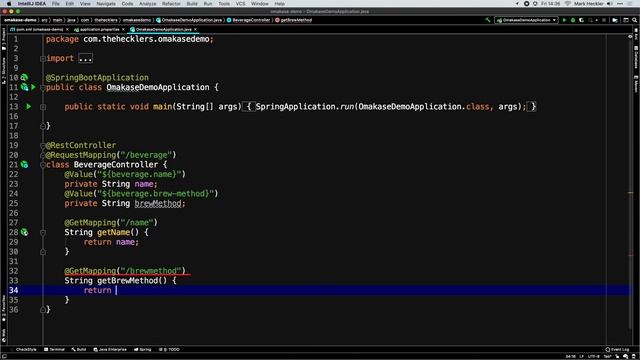The width and height of the screenshot is (640, 360).
Task: Open the OmakaseDemoApplication run configuration dropdown
Action: [x=527, y=20]
